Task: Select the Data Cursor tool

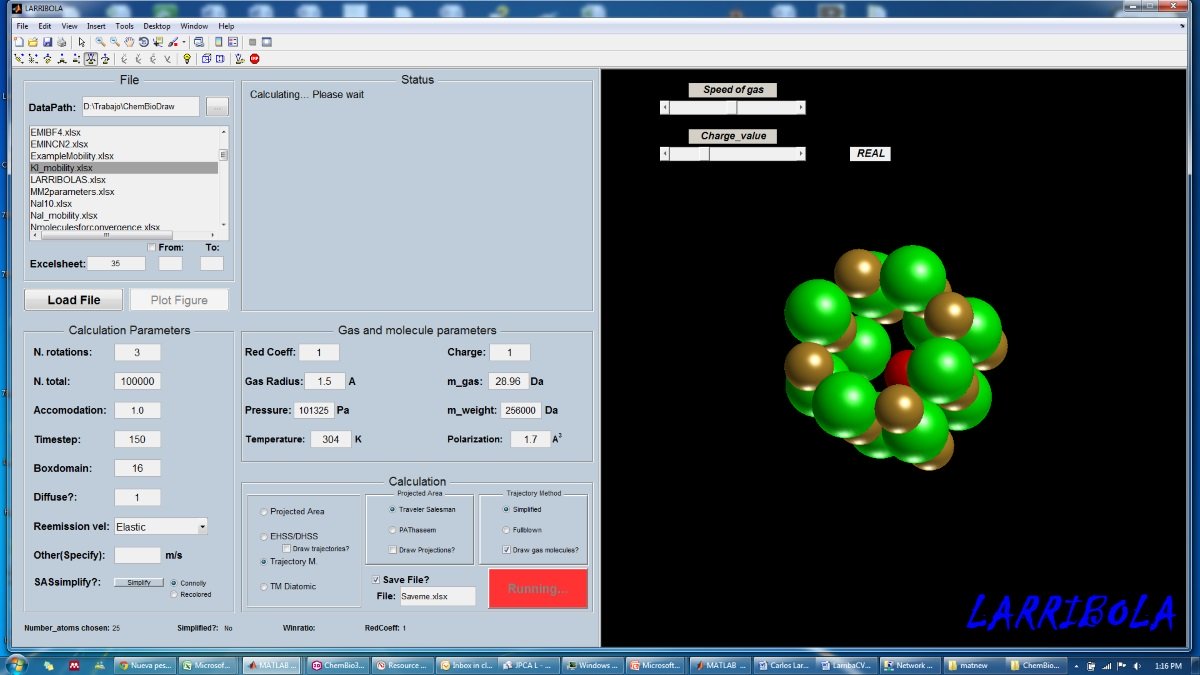Action: coord(157,42)
